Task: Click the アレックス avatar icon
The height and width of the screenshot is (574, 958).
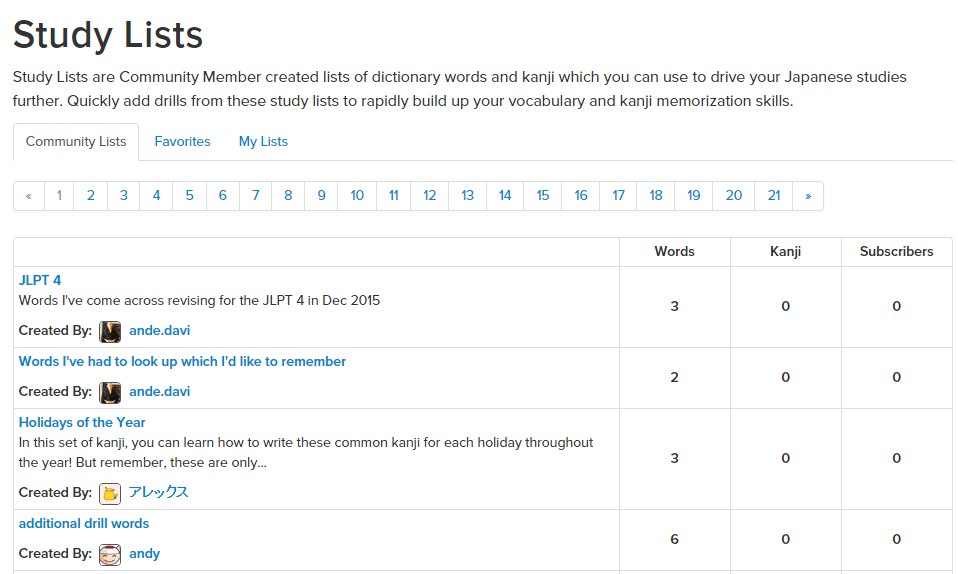Action: point(110,493)
